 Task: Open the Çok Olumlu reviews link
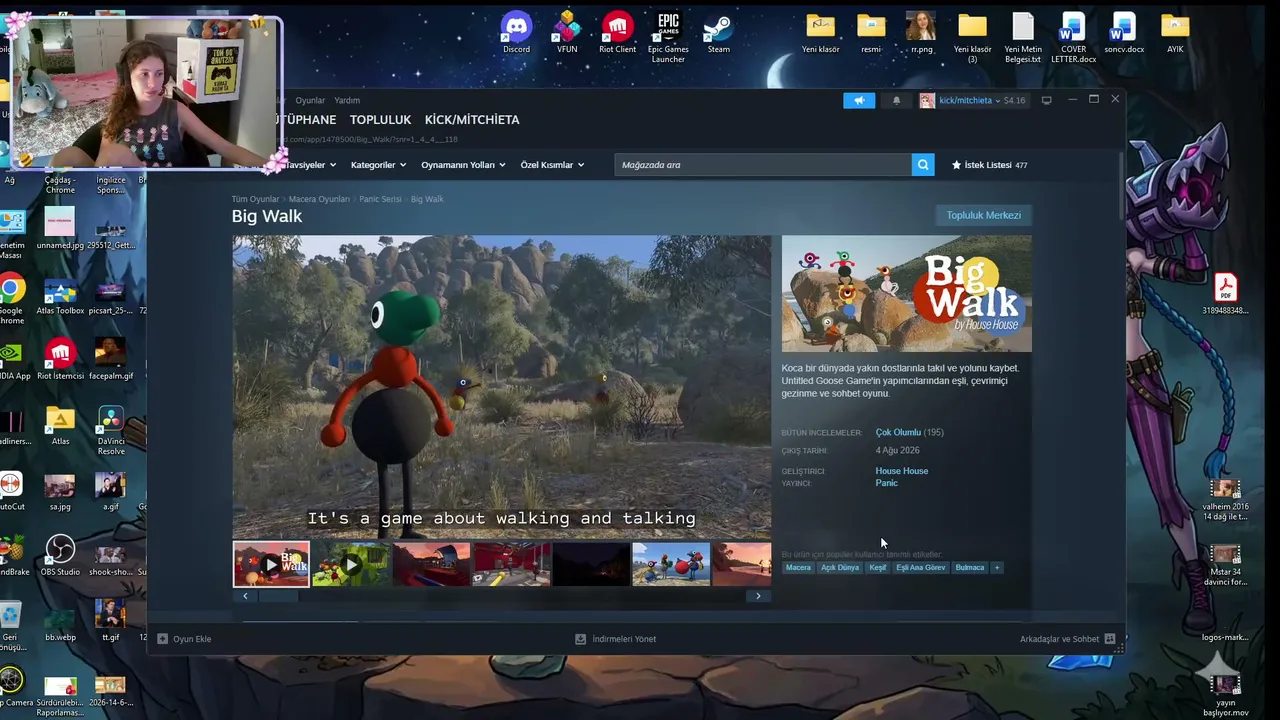[x=898, y=432]
